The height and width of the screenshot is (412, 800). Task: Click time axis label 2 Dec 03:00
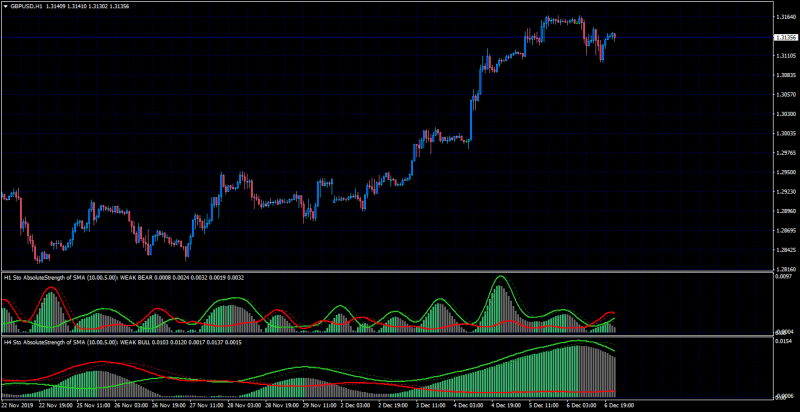(x=356, y=405)
